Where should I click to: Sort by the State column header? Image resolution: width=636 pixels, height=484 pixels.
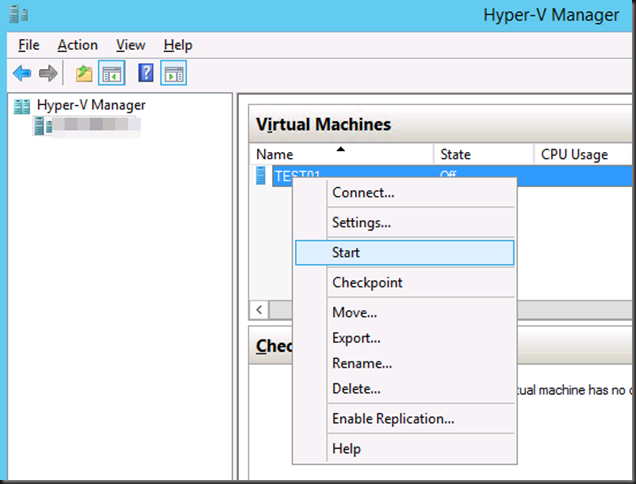483,155
